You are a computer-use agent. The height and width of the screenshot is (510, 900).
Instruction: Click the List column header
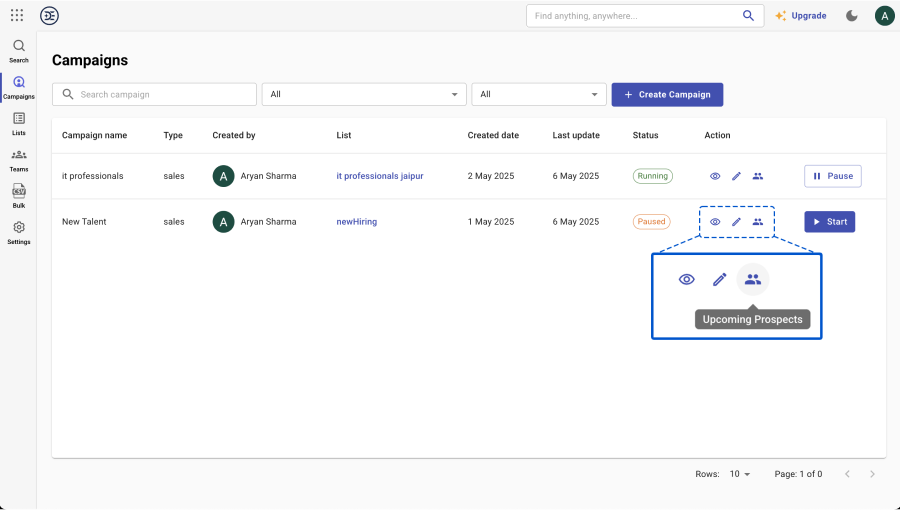344,135
